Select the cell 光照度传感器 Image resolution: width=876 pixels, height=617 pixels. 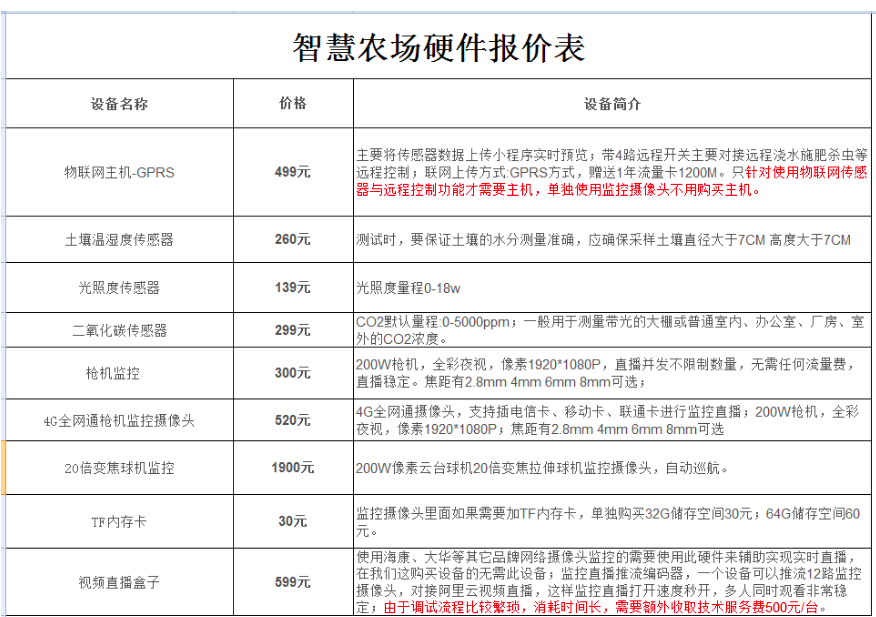tap(120, 288)
